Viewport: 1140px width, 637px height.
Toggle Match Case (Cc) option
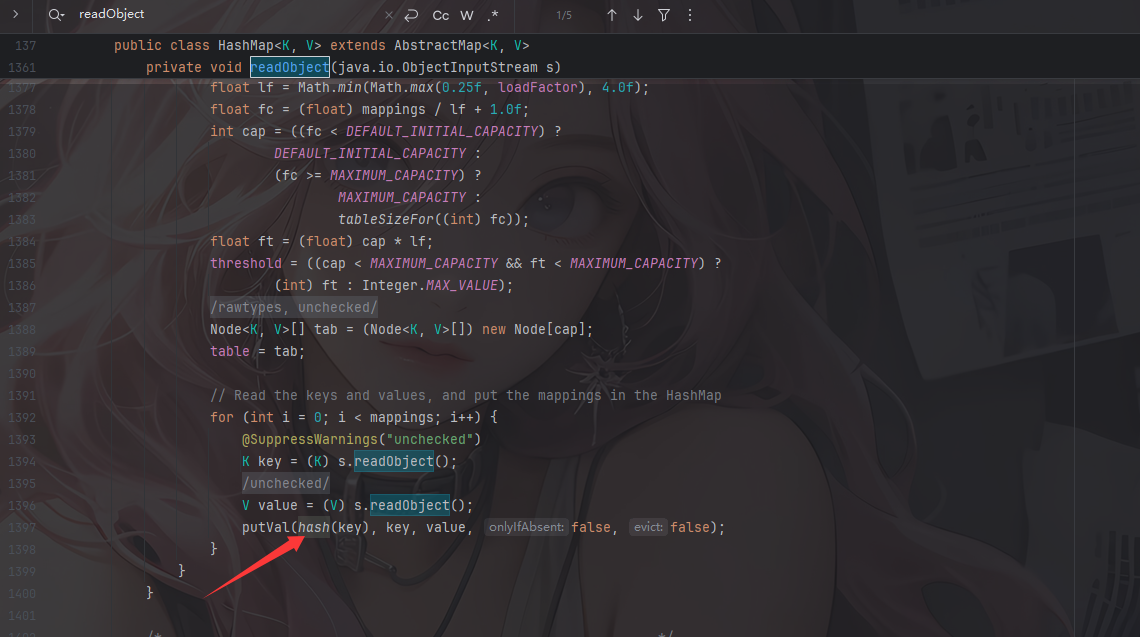pos(441,15)
